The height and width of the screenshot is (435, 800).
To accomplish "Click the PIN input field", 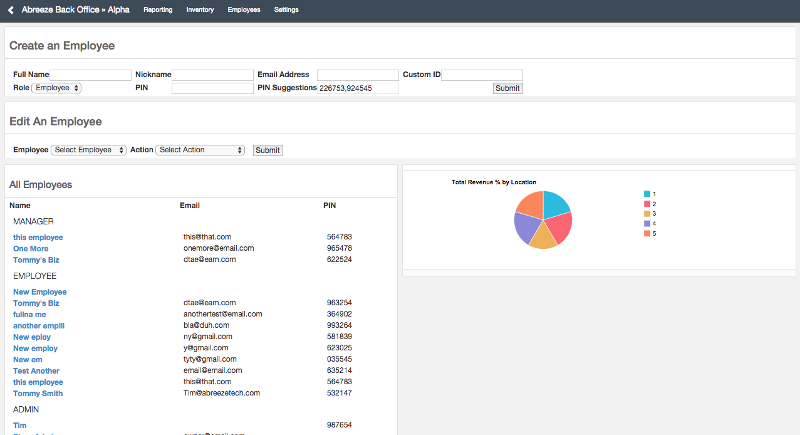I will pyautogui.click(x=212, y=88).
